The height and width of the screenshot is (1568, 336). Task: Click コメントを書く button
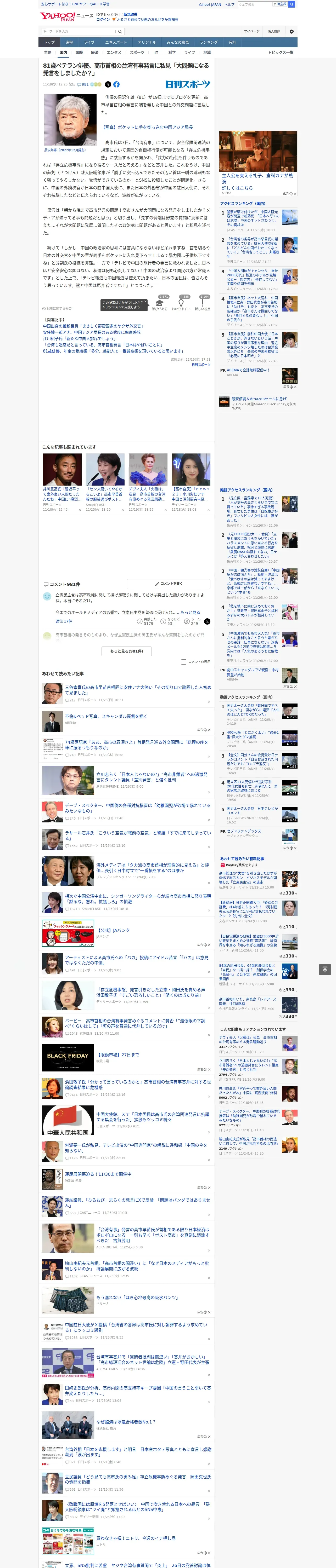click(169, 584)
